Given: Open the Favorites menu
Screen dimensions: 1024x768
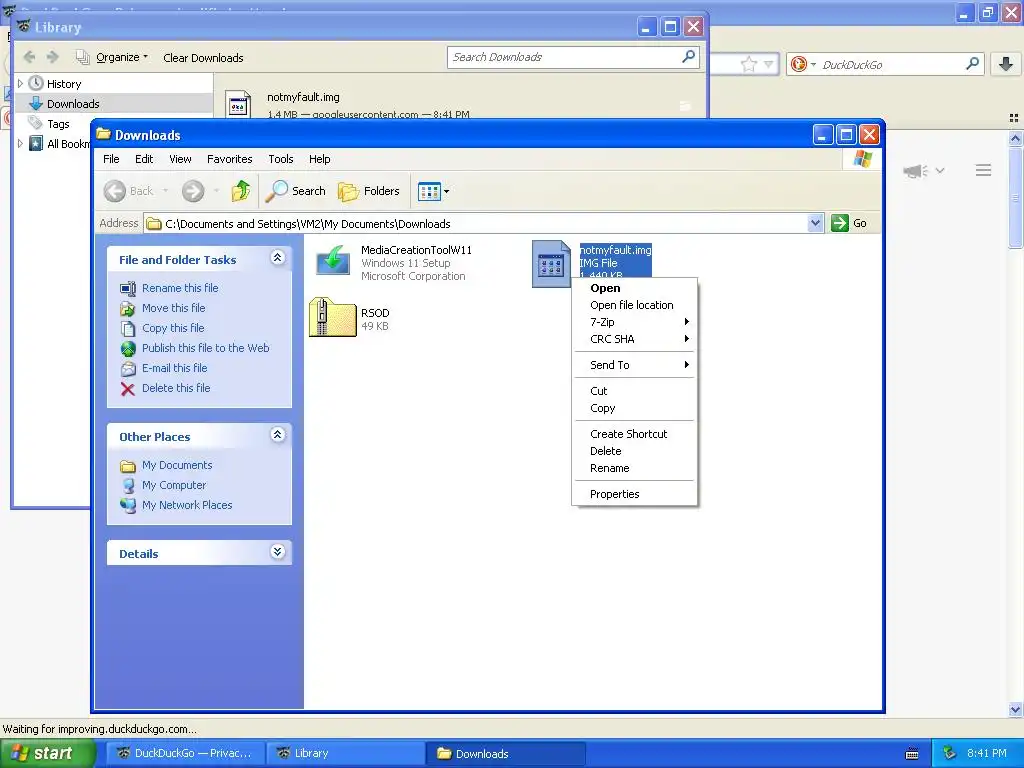Looking at the screenshot, I should click(x=229, y=159).
